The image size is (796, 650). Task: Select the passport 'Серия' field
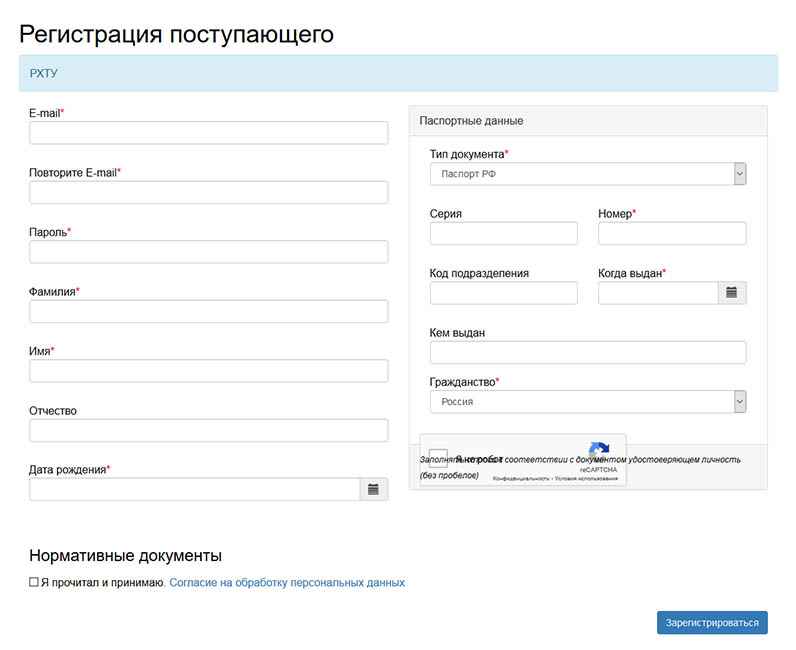(x=503, y=233)
